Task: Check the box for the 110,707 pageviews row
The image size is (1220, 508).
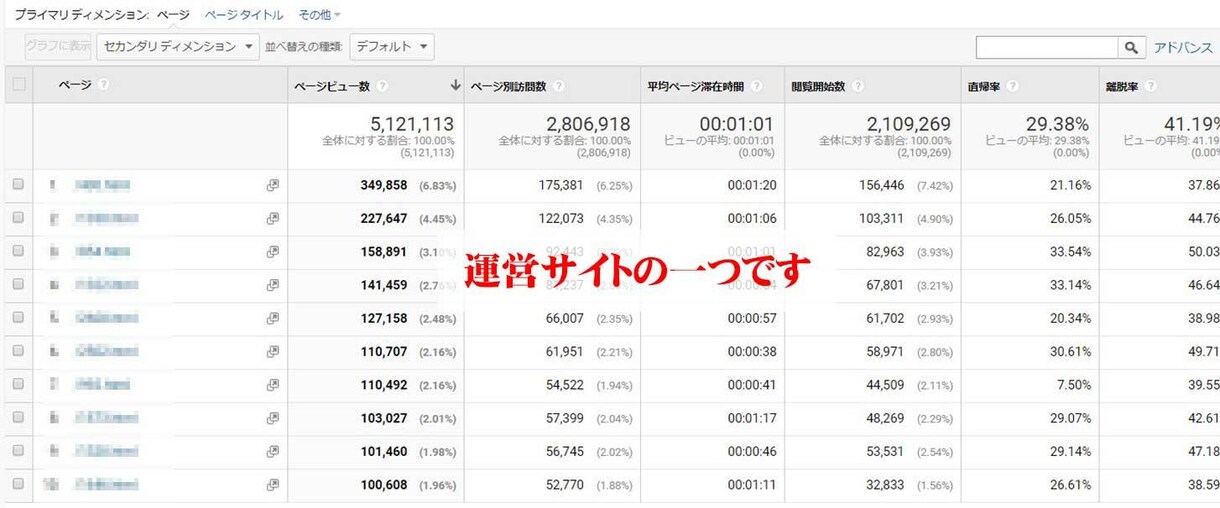Action: (18, 352)
